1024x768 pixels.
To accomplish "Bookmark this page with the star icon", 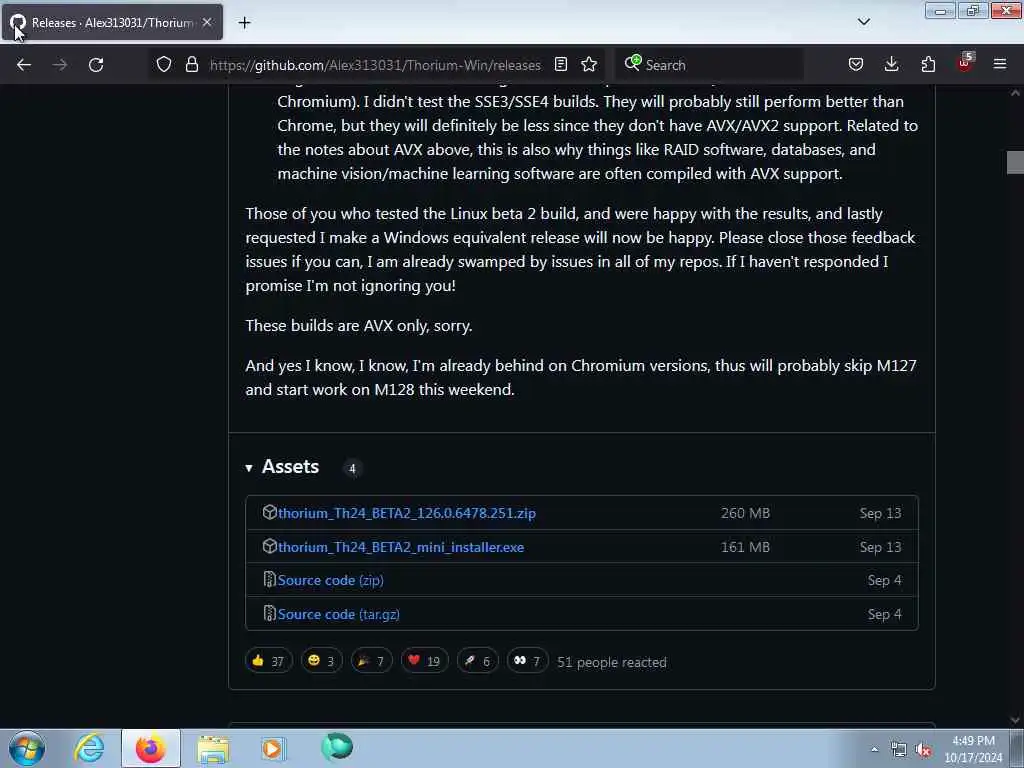I will (589, 65).
